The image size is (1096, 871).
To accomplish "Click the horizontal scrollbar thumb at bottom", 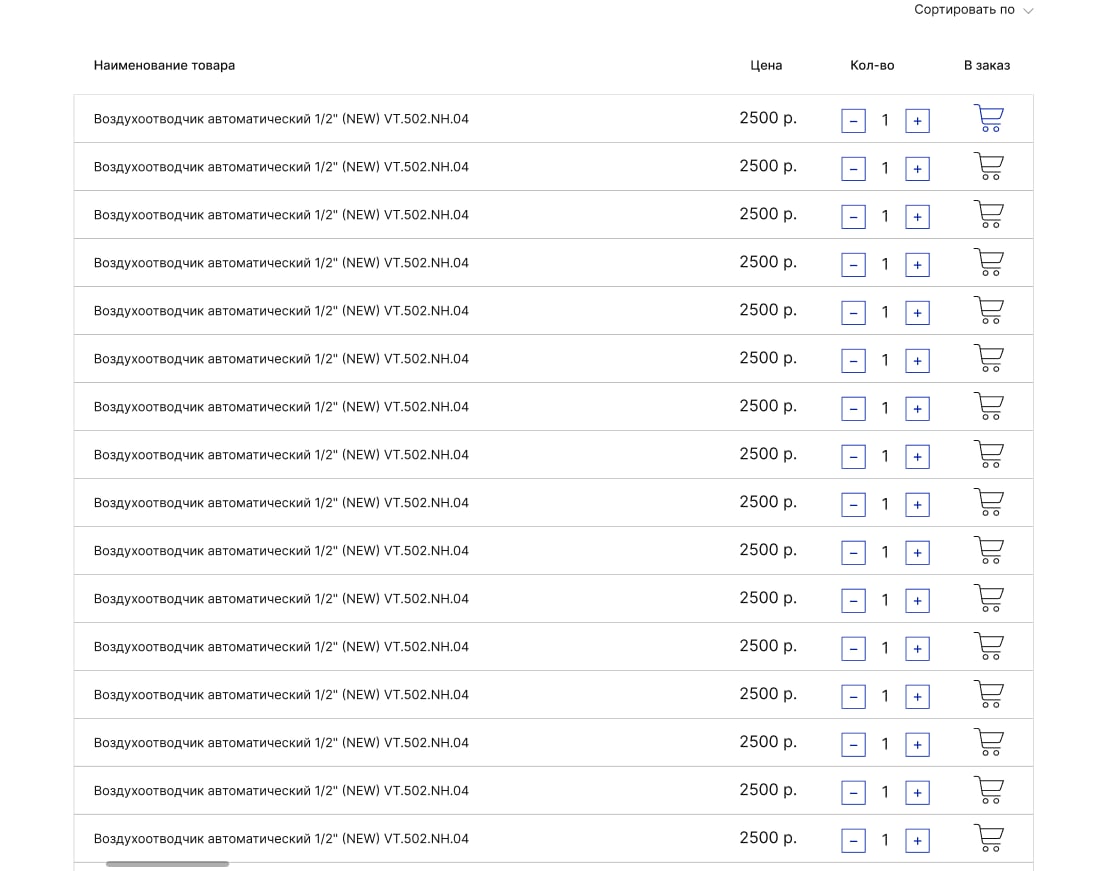I will pyautogui.click(x=167, y=864).
